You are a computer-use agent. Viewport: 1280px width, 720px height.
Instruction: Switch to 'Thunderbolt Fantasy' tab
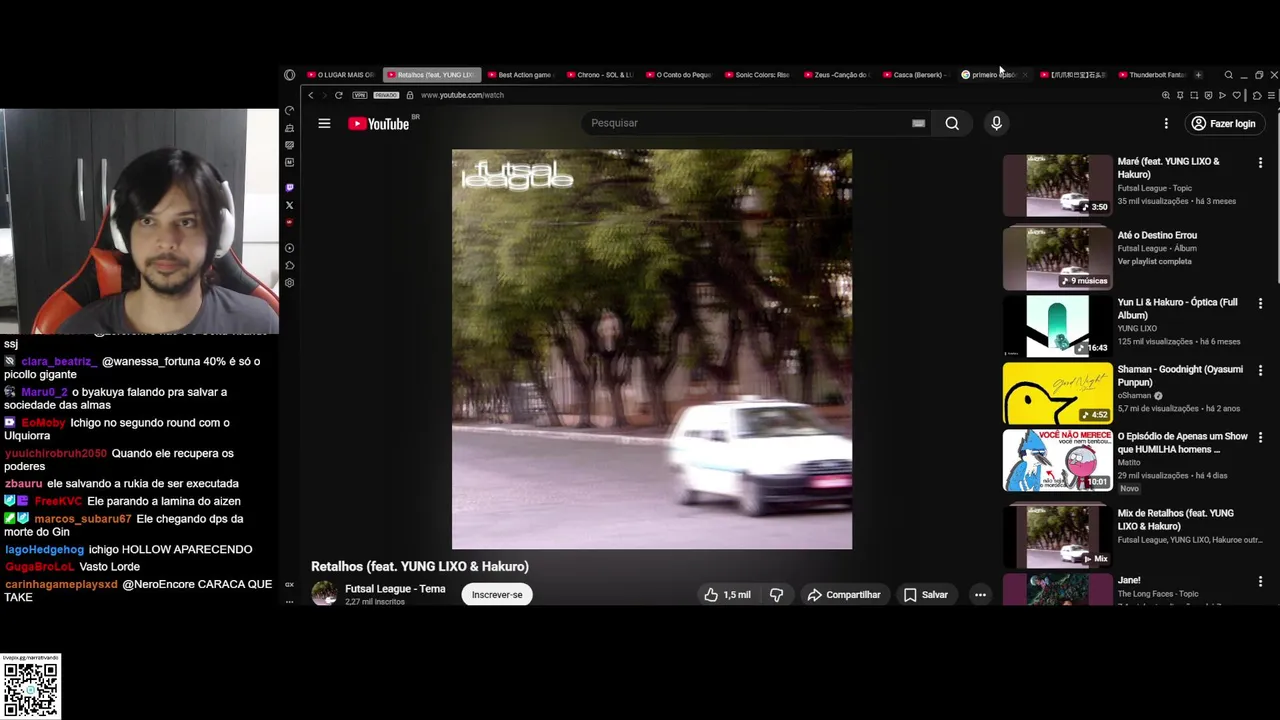(1151, 75)
